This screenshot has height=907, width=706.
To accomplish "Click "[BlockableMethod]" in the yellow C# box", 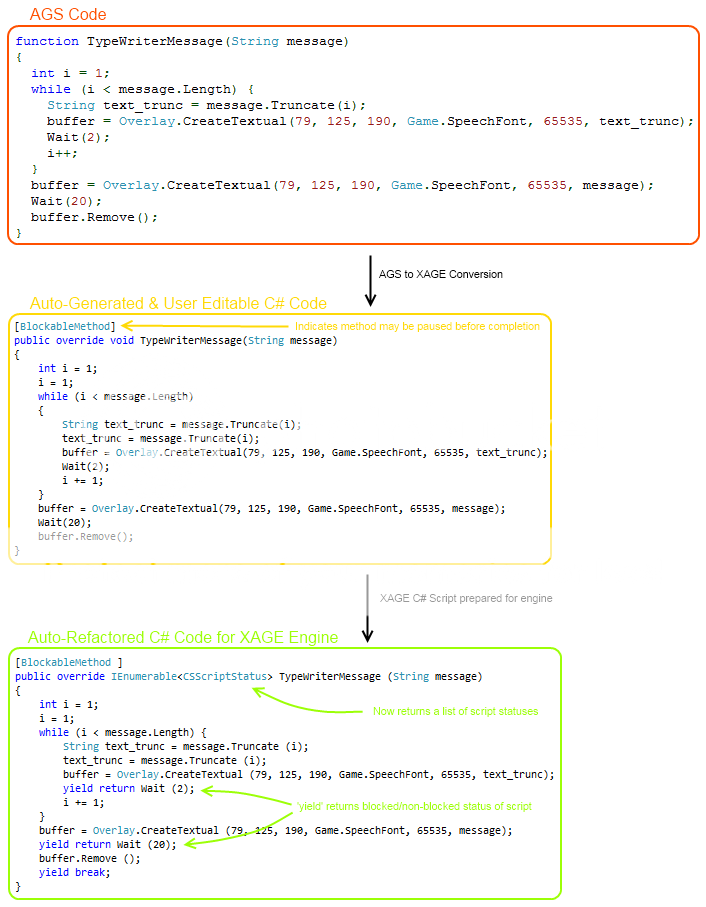I will coord(65,326).
